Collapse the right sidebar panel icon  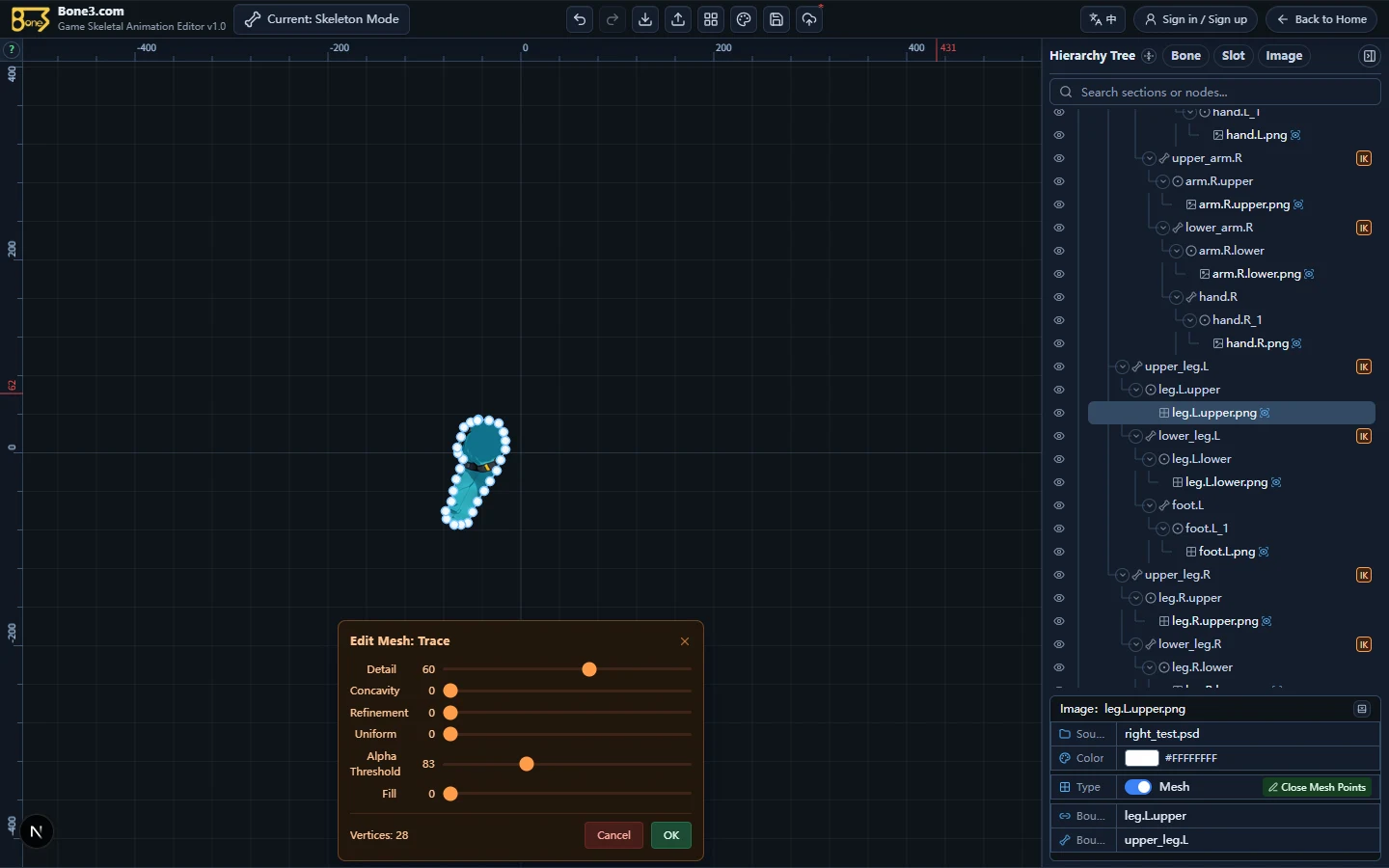click(1369, 56)
